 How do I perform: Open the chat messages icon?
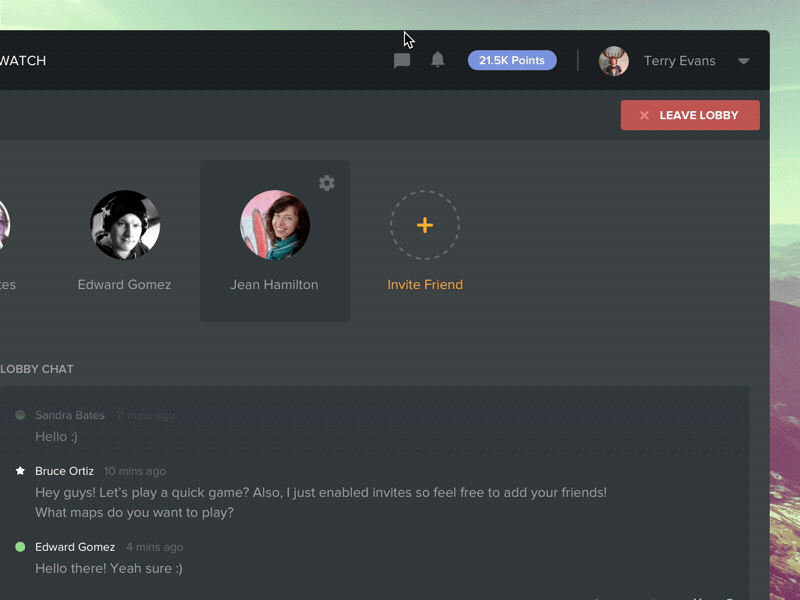[402, 61]
